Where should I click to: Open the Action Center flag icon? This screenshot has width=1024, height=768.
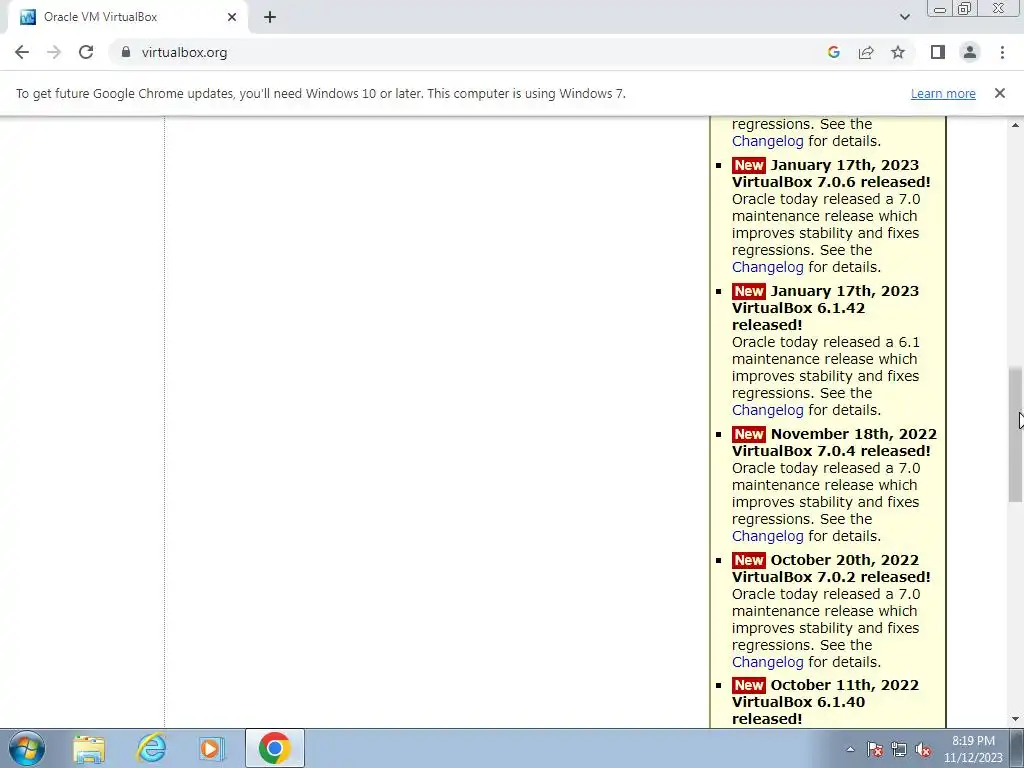(875, 750)
